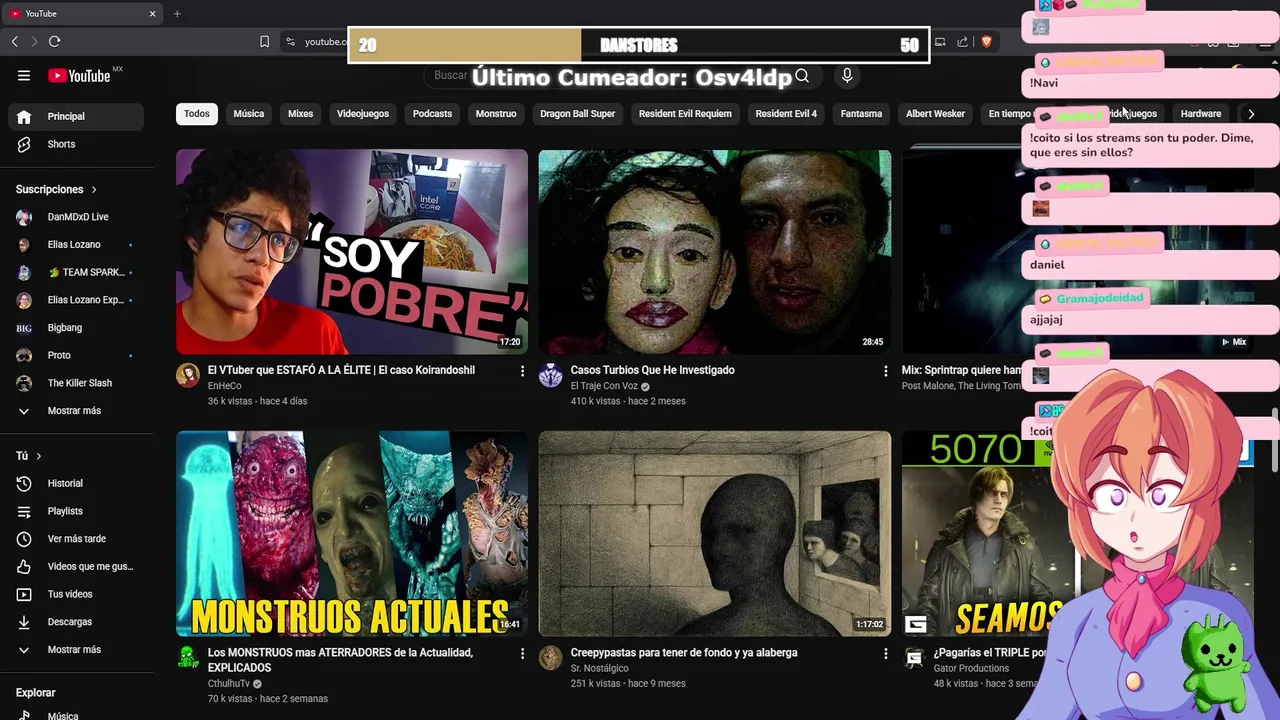Open Música under Explorar section
The height and width of the screenshot is (720, 1280).
click(x=76, y=715)
